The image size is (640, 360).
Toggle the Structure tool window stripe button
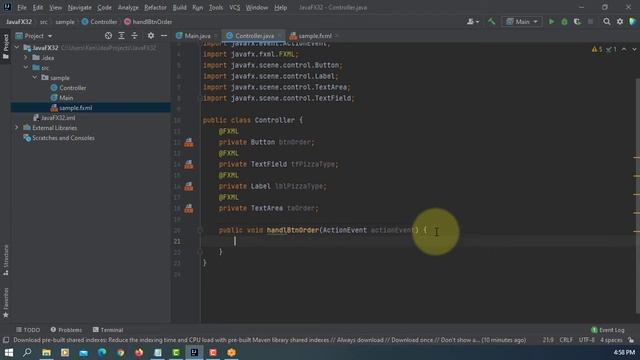click(x=6, y=260)
